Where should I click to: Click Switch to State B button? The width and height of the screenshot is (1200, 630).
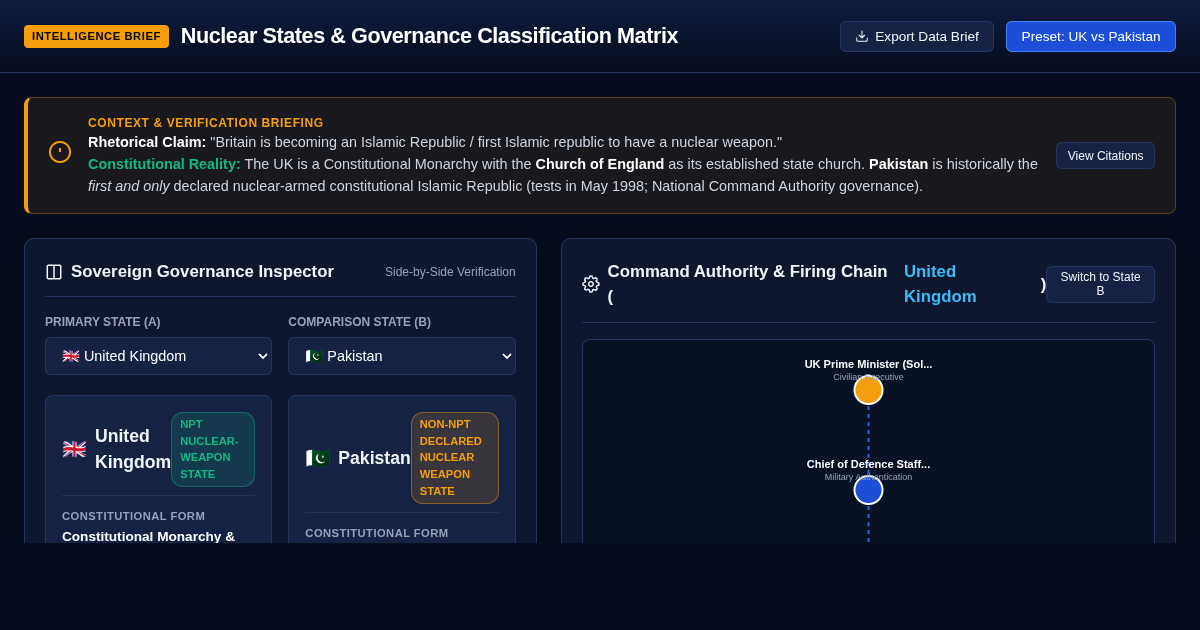click(1100, 284)
